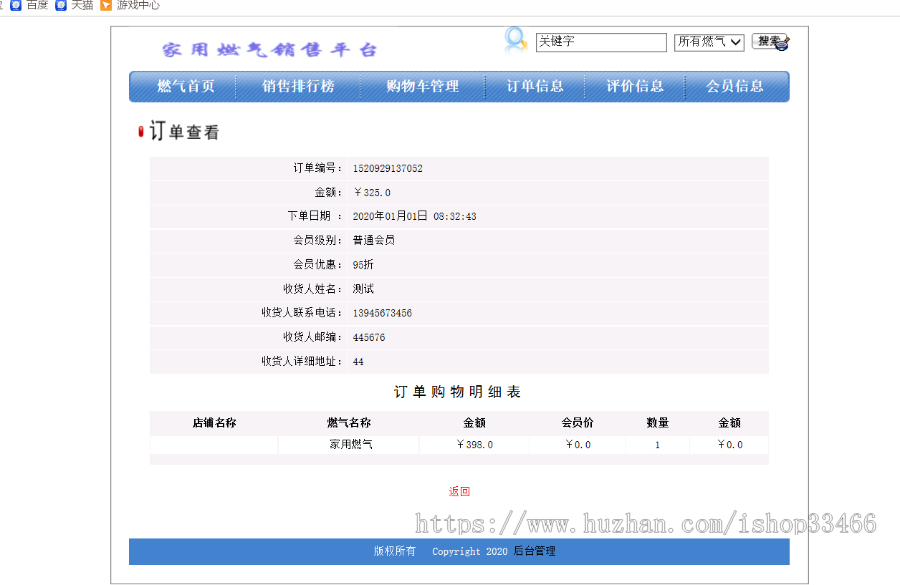Open the 天猫 bookmark icon

coord(63,6)
